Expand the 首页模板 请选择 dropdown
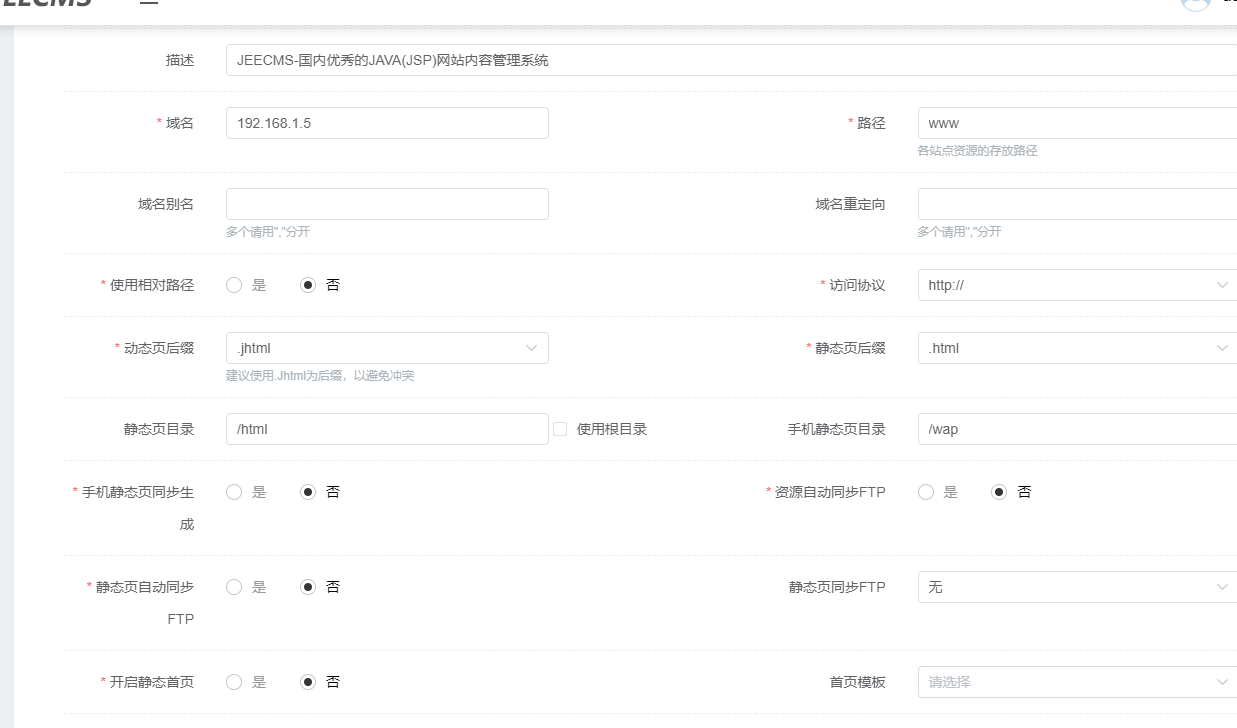Image resolution: width=1237 pixels, height=728 pixels. 1077,682
